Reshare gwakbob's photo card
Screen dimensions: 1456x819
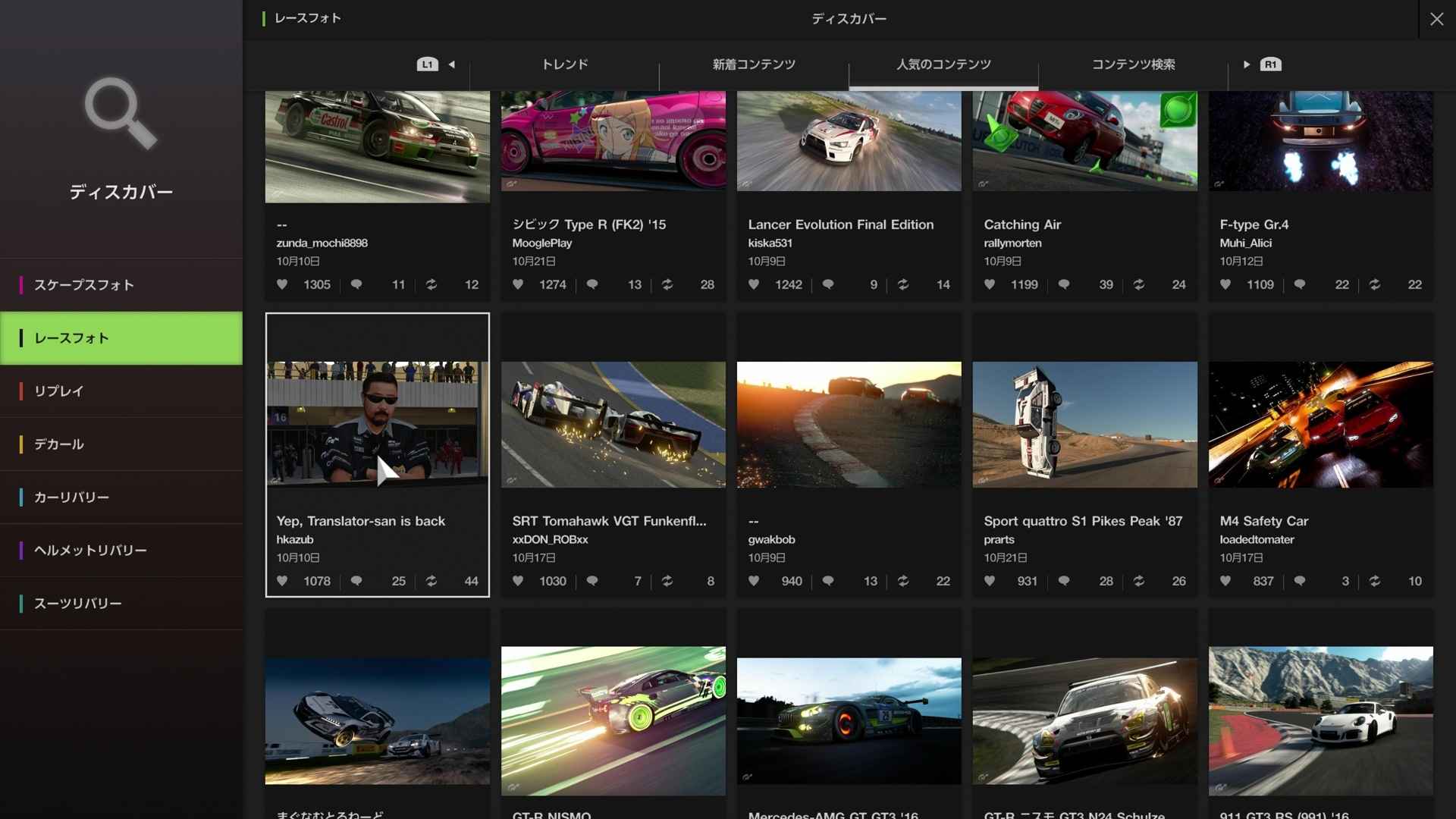click(x=902, y=581)
